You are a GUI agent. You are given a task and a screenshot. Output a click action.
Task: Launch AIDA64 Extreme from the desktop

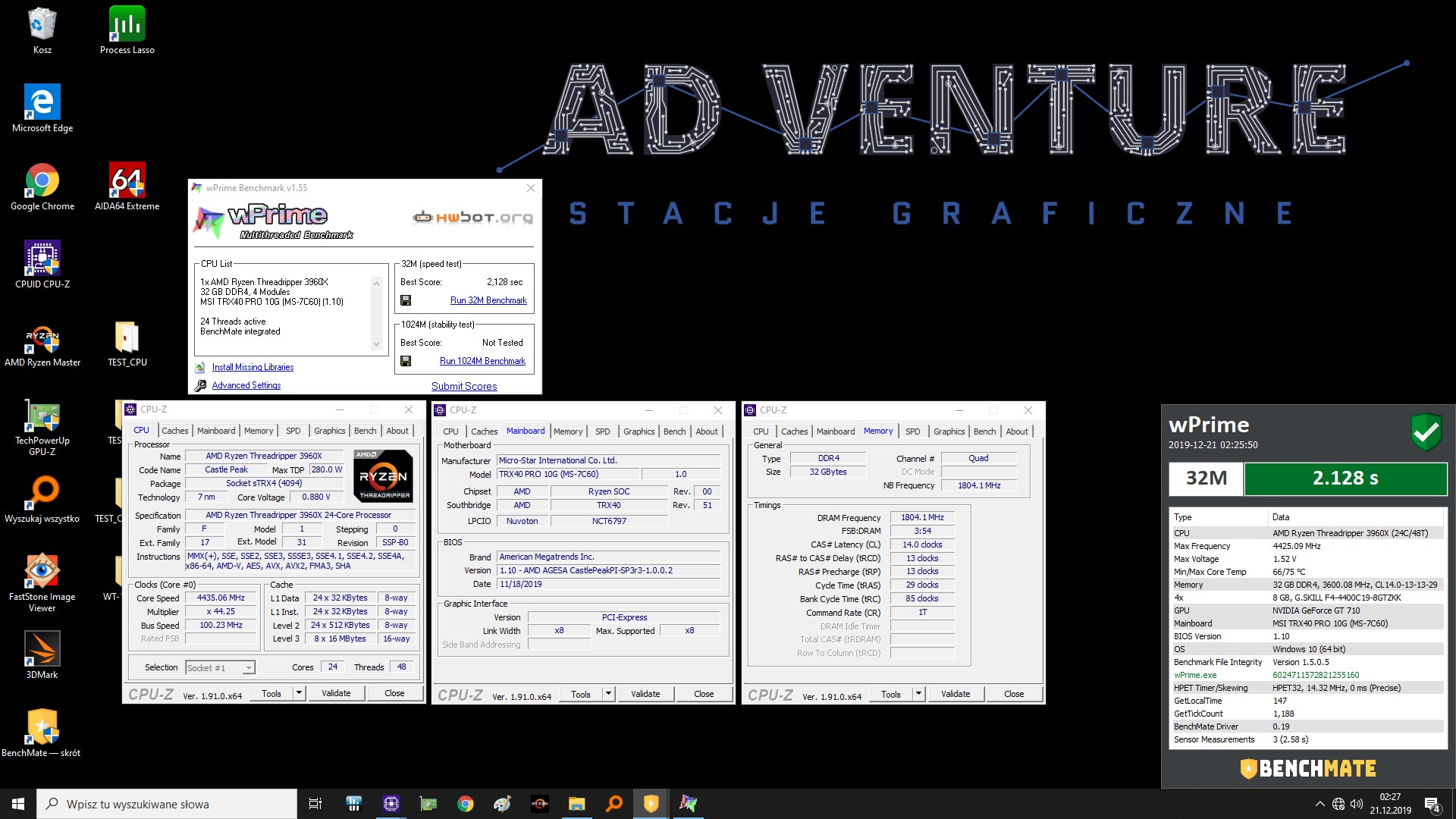[127, 187]
